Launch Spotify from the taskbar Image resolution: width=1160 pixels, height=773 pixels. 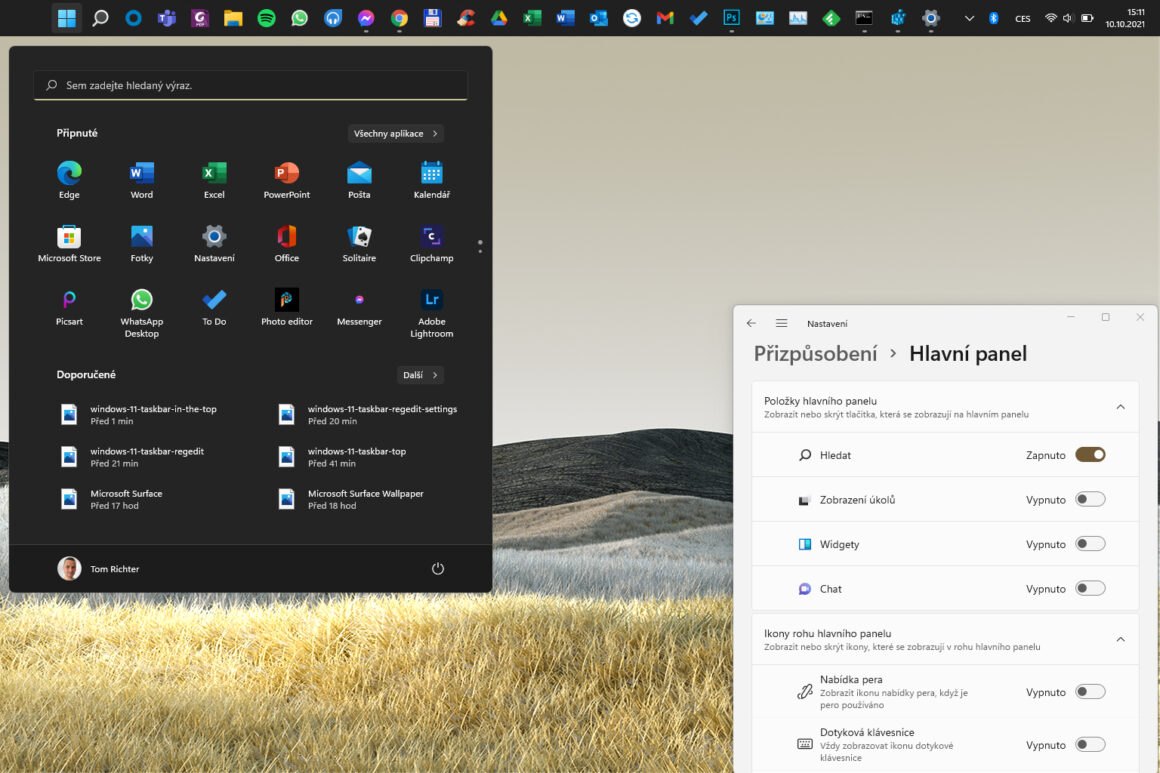pyautogui.click(x=266, y=17)
